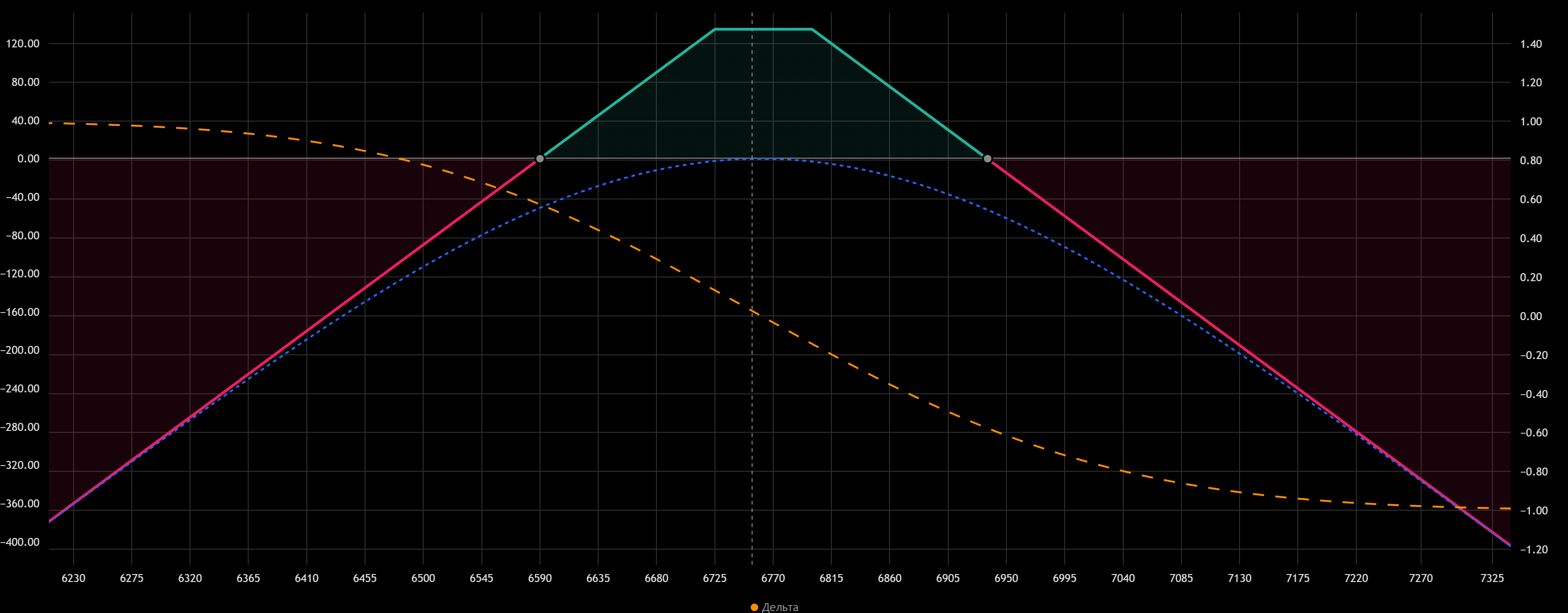Click the right breakeven point marker

click(987, 159)
